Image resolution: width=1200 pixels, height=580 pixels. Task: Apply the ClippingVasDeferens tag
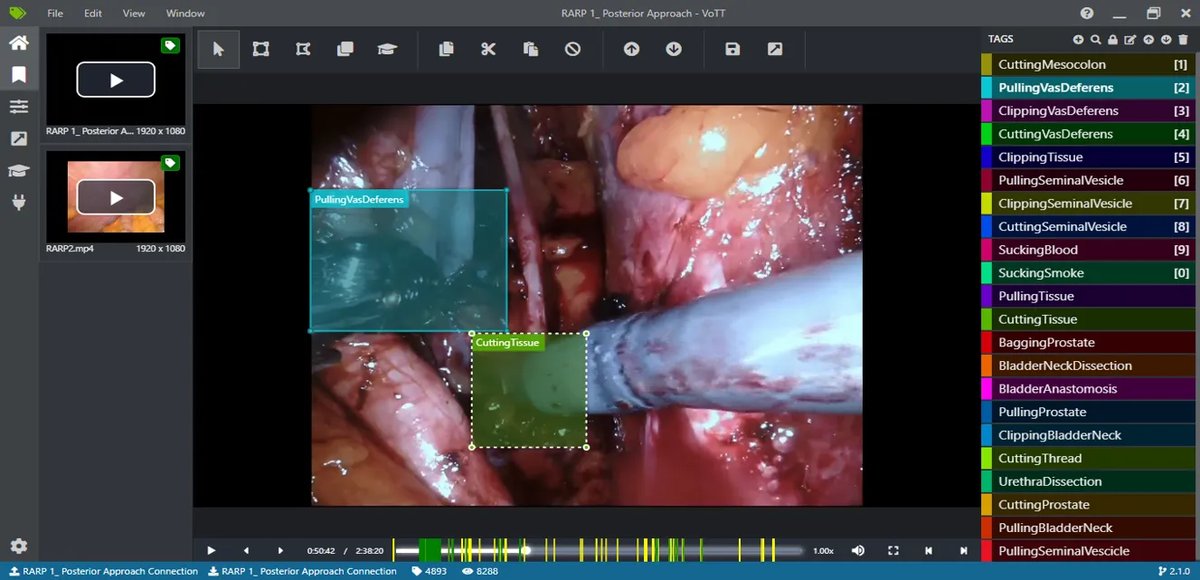coord(1087,110)
